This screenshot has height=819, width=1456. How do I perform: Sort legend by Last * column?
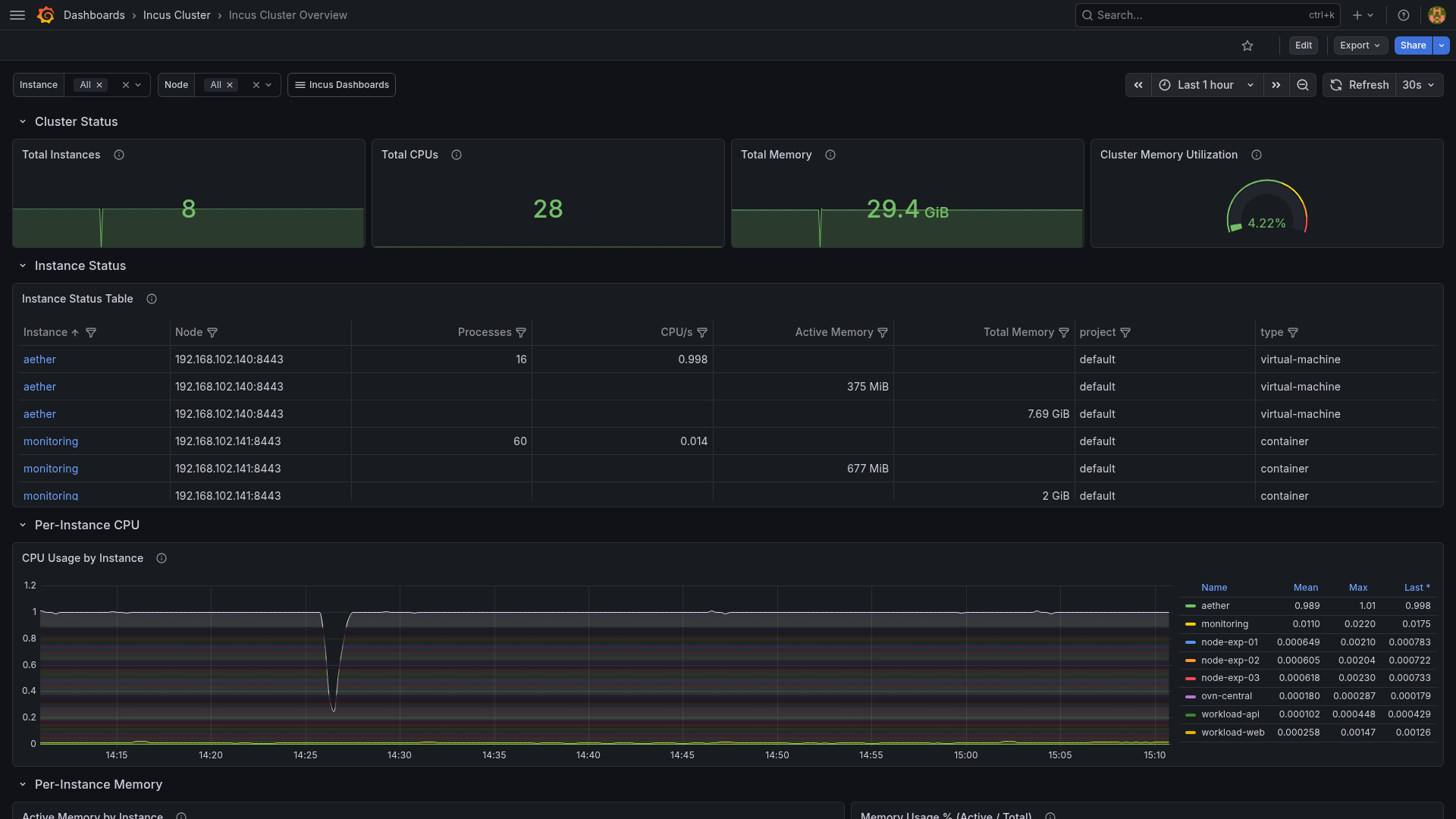(1417, 588)
